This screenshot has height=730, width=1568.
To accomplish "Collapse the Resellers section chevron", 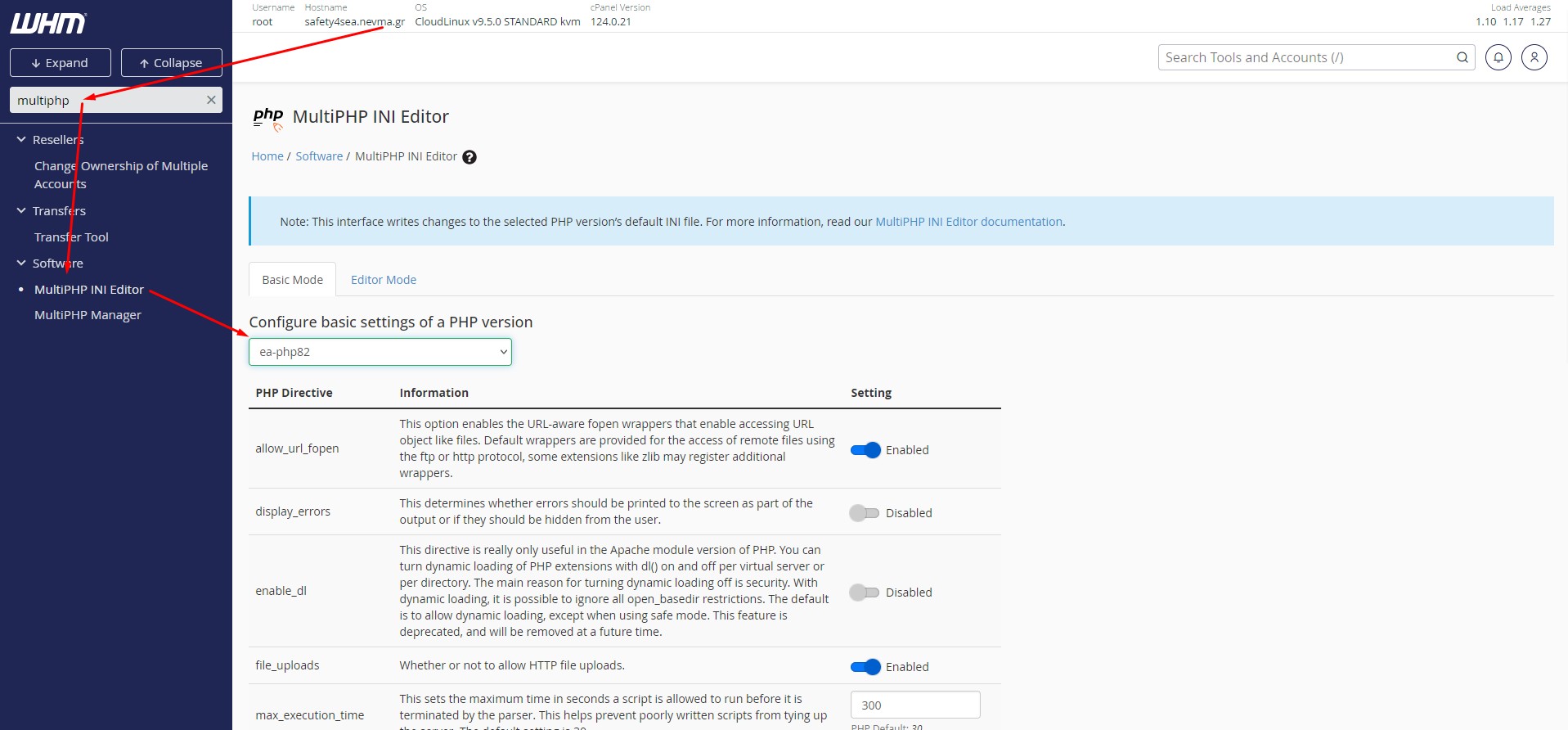I will coord(21,140).
